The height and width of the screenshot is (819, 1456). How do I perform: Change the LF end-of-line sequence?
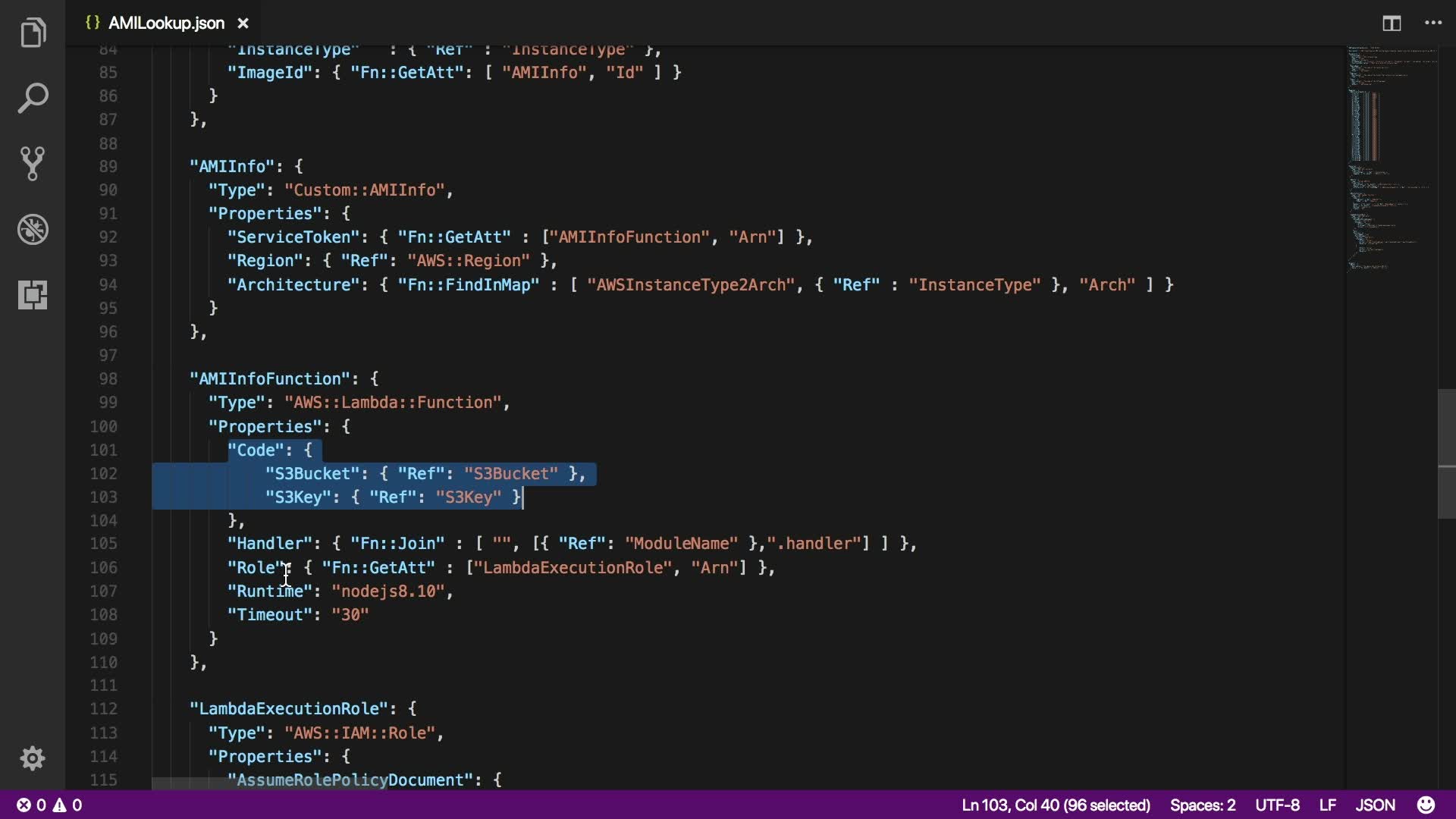1327,805
